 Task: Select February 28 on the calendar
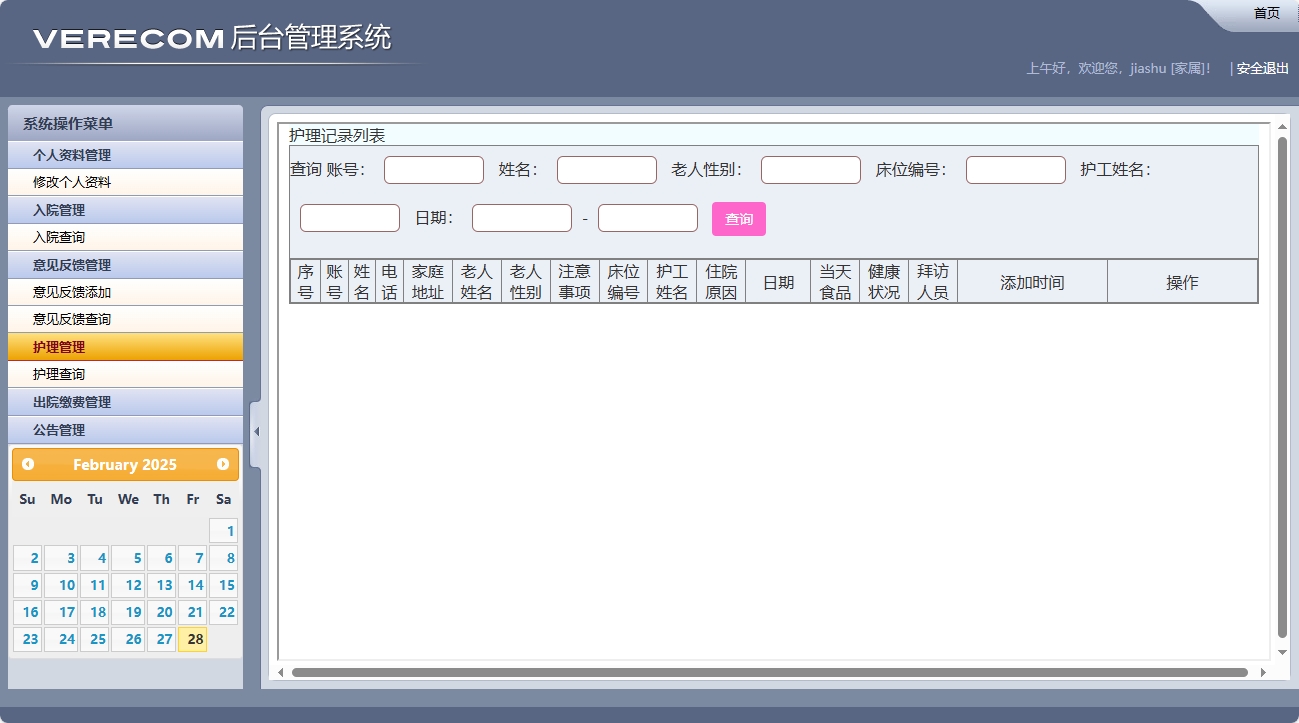192,639
